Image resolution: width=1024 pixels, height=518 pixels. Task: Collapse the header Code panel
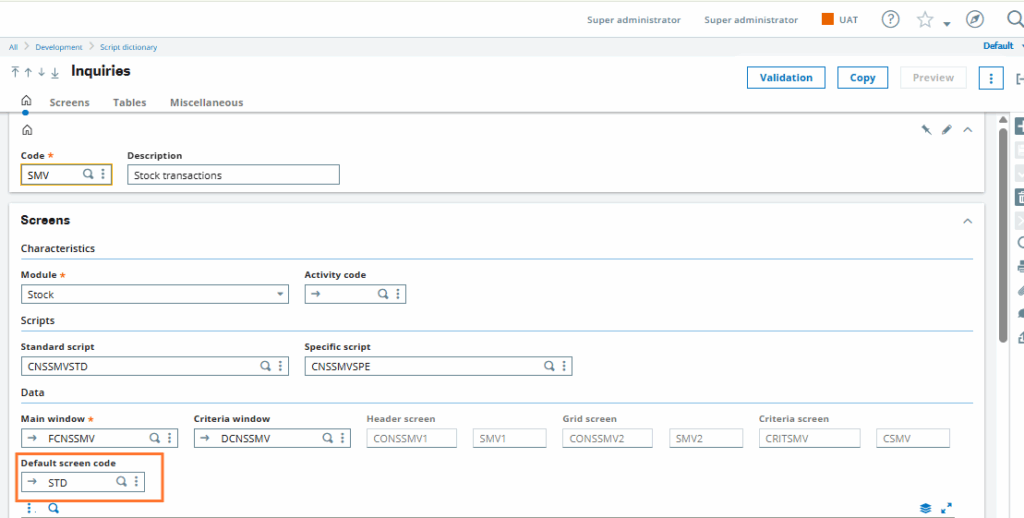(967, 130)
